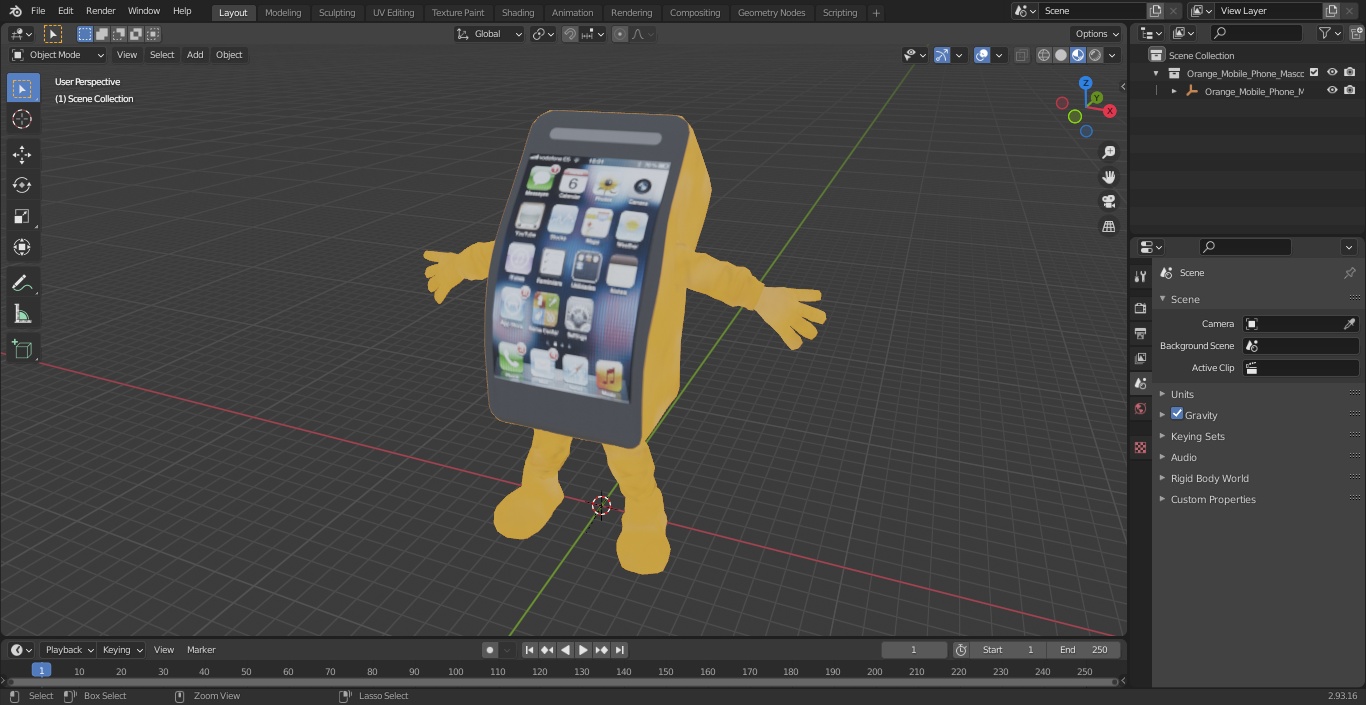
Task: Open the Output properties tab
Action: tap(1140, 333)
